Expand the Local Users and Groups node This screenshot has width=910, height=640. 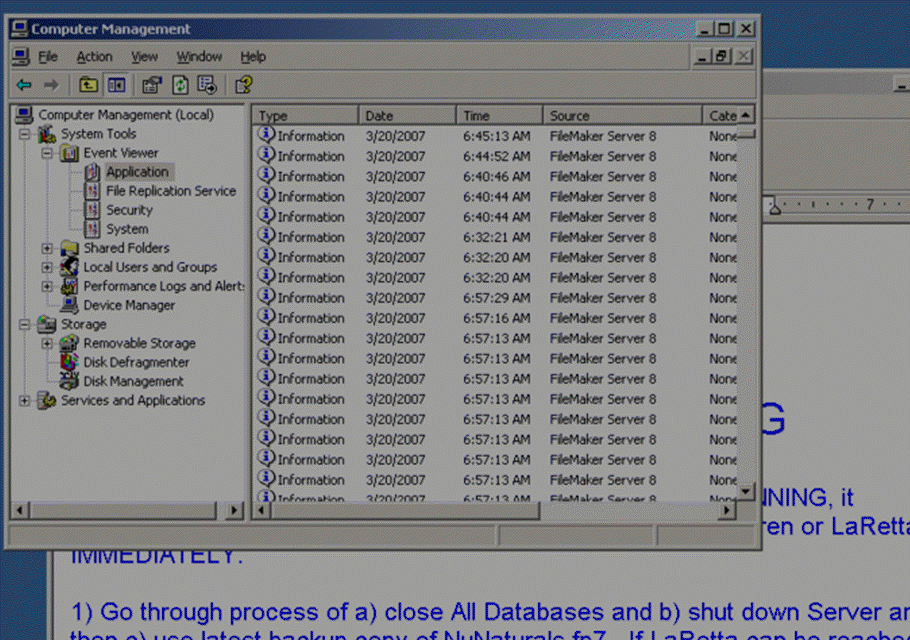pyautogui.click(x=47, y=267)
